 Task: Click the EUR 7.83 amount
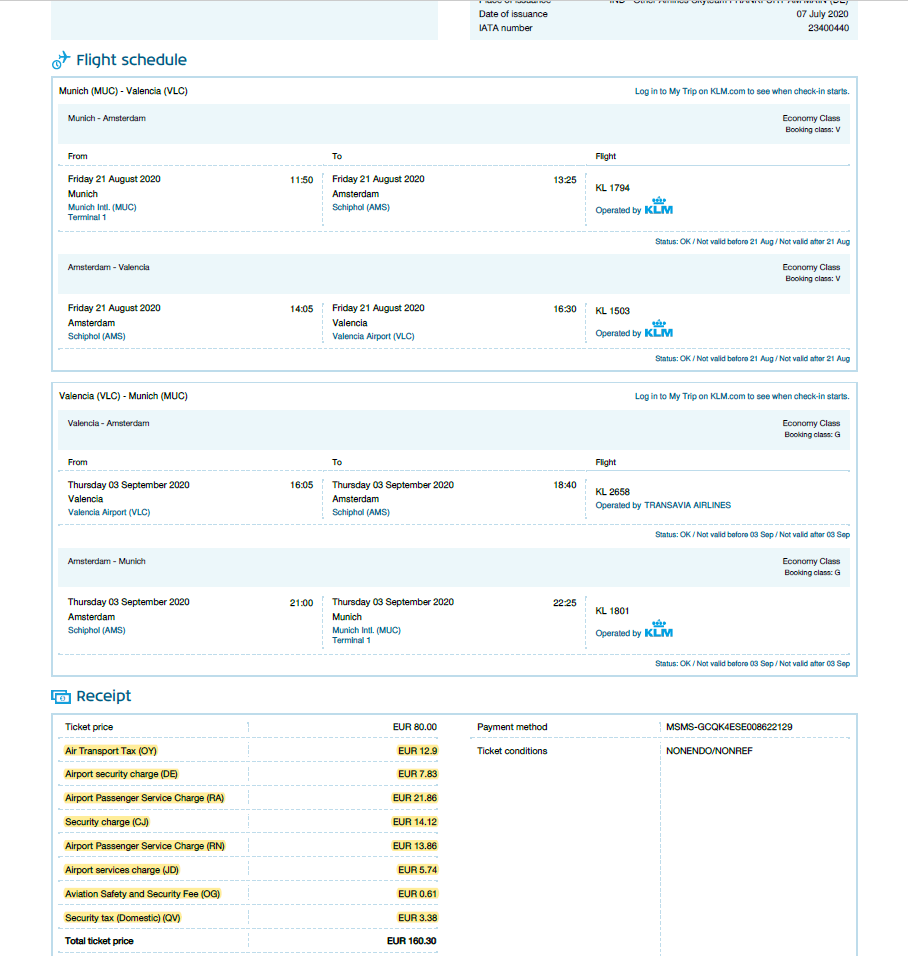coord(417,774)
